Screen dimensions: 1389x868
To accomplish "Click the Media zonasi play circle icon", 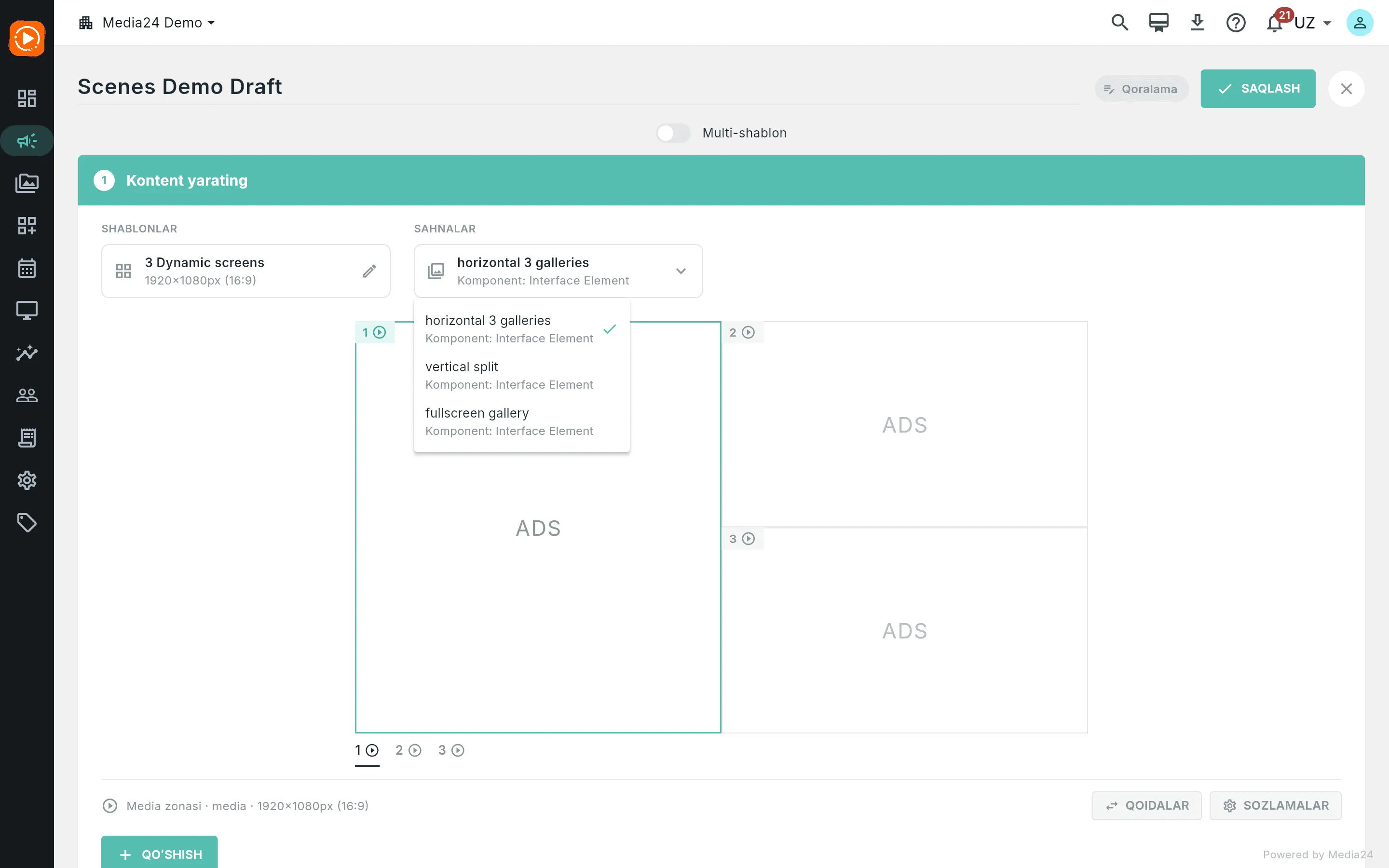I will coord(109,806).
